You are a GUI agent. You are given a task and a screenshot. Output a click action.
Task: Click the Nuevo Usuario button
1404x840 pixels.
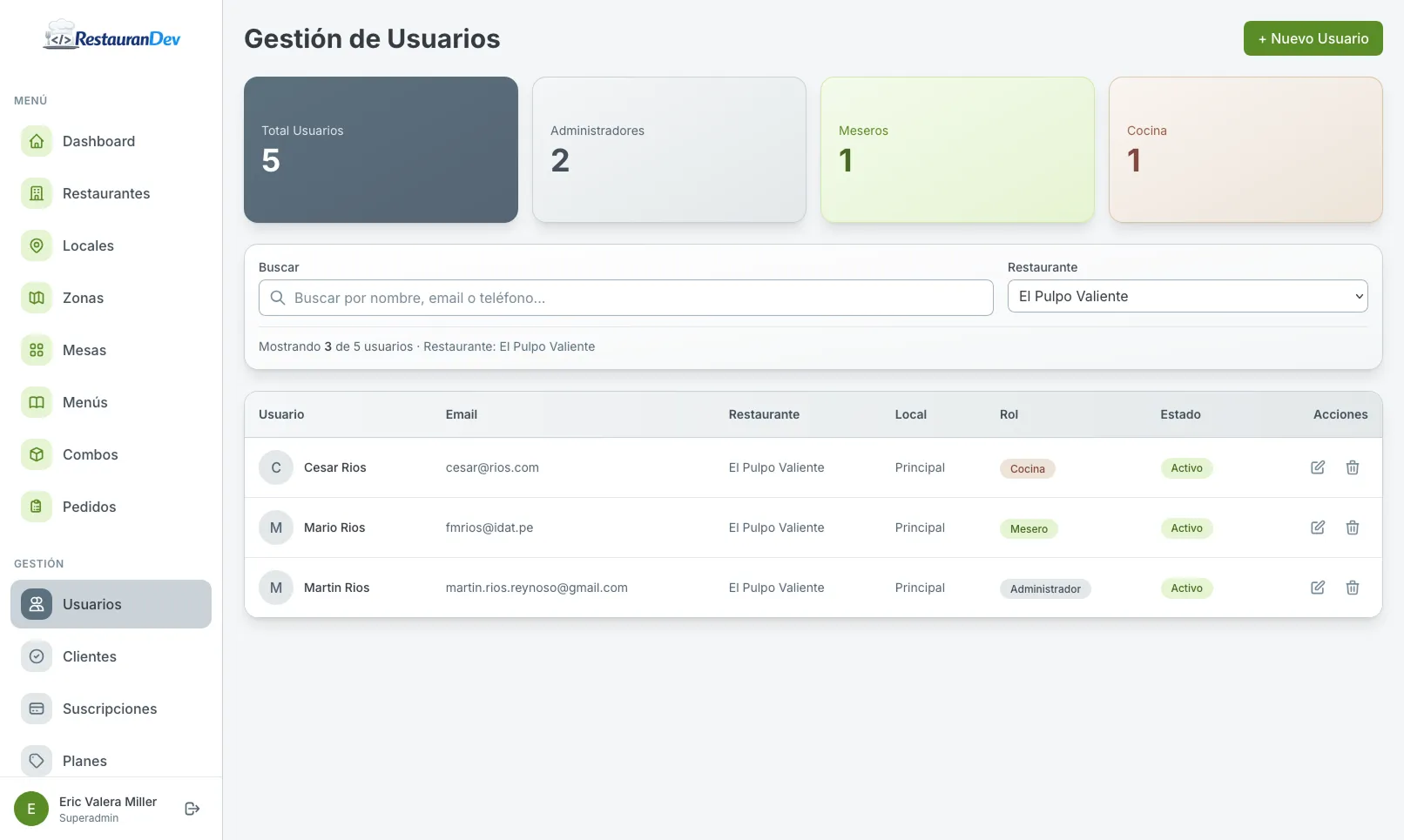pyautogui.click(x=1313, y=38)
